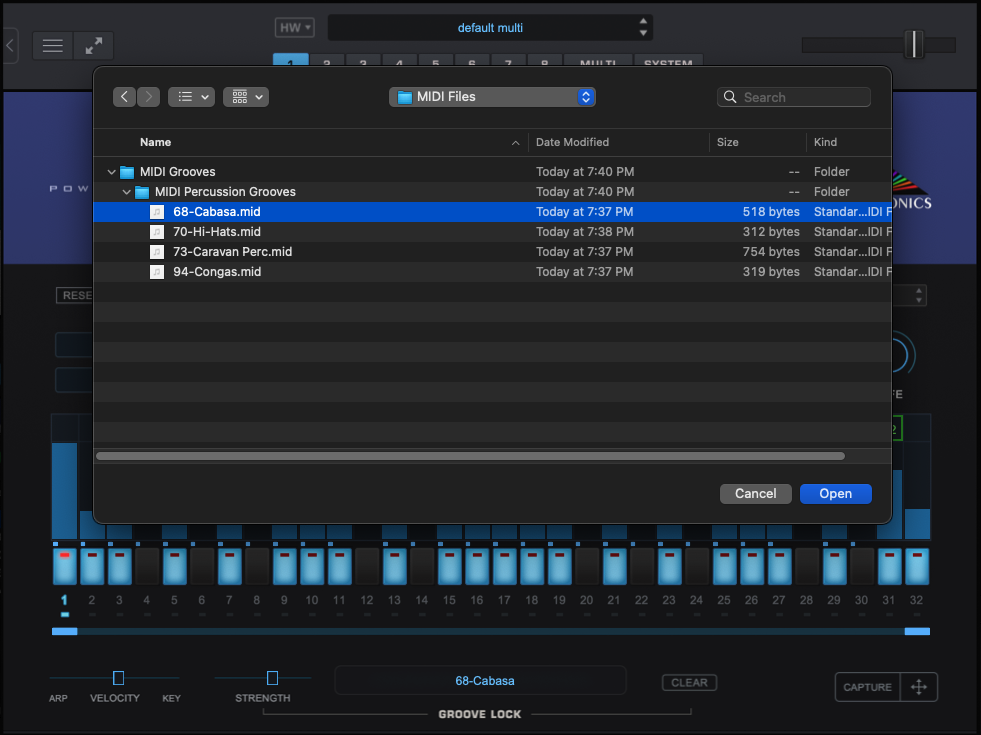
Task: Click the pattern length end marker
Action: point(917,631)
